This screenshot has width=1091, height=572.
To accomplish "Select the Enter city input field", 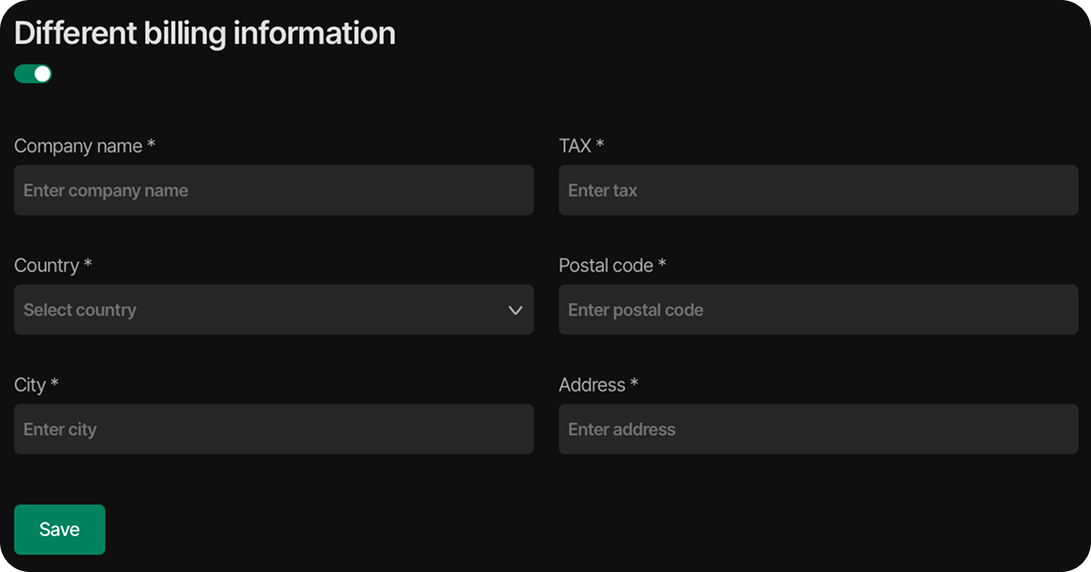I will coord(273,429).
